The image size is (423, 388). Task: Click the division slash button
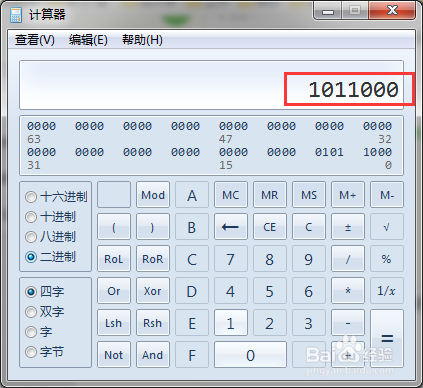(x=348, y=259)
